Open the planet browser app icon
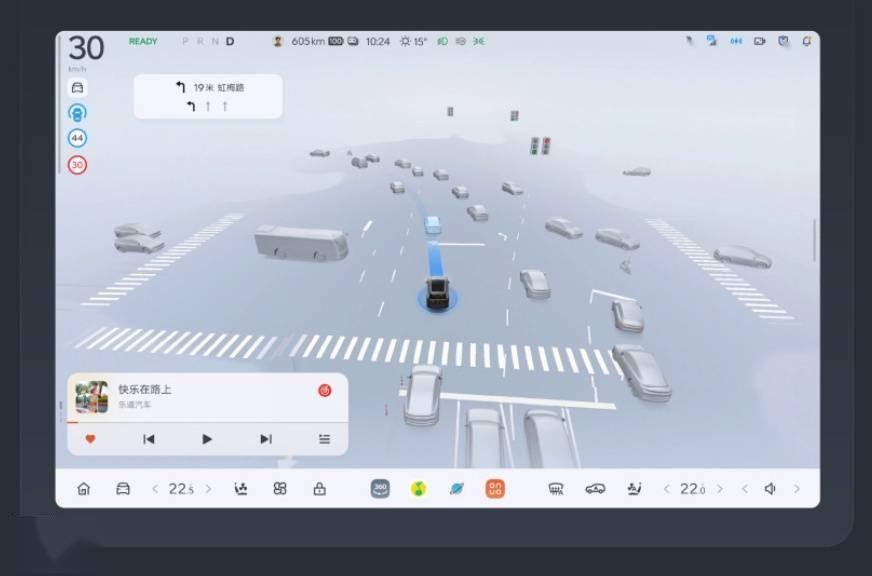 click(457, 489)
